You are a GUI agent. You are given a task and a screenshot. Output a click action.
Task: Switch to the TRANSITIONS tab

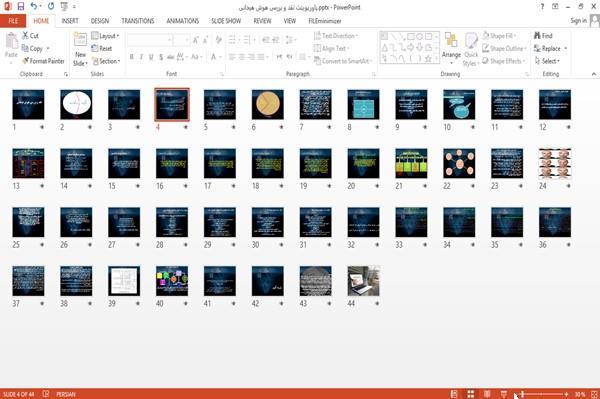click(138, 21)
